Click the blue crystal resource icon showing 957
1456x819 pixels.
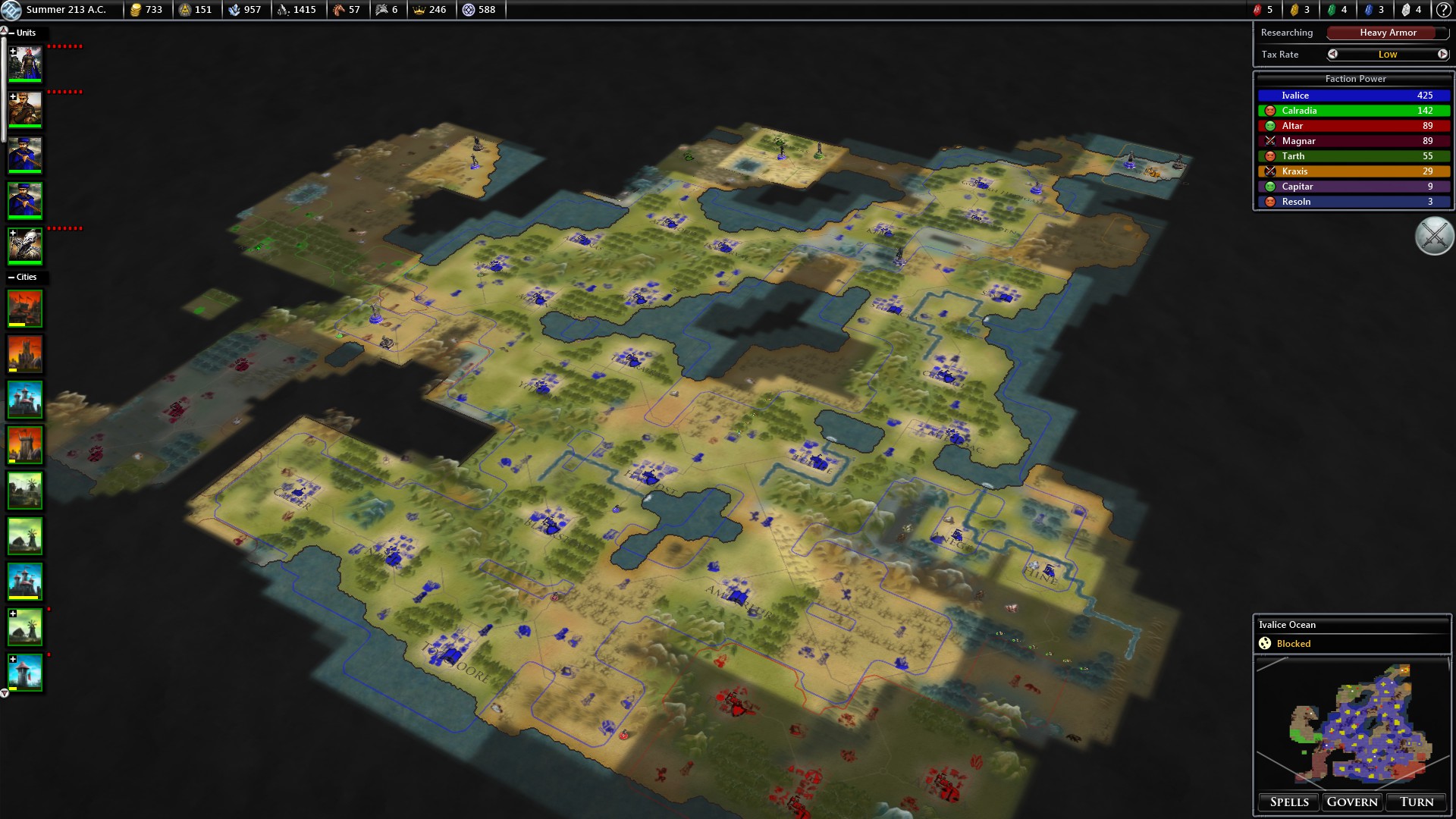tap(234, 10)
